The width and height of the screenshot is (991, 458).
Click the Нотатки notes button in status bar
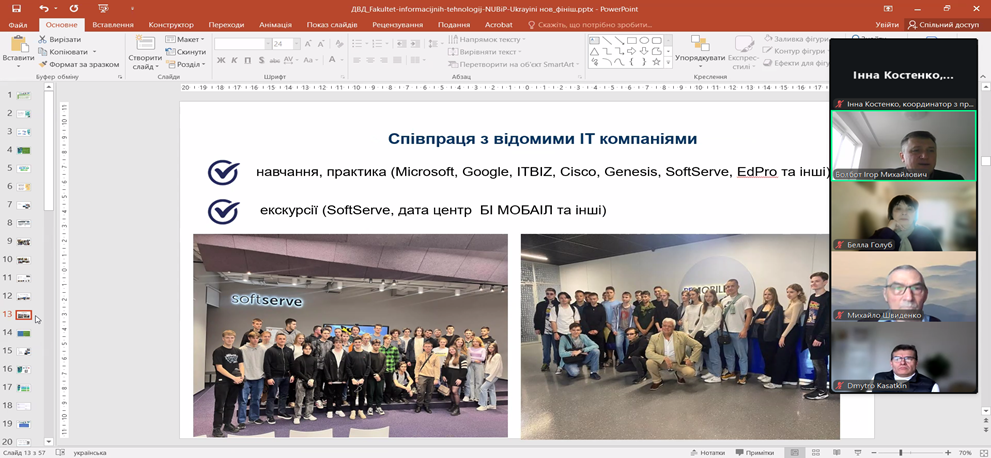pyautogui.click(x=708, y=452)
